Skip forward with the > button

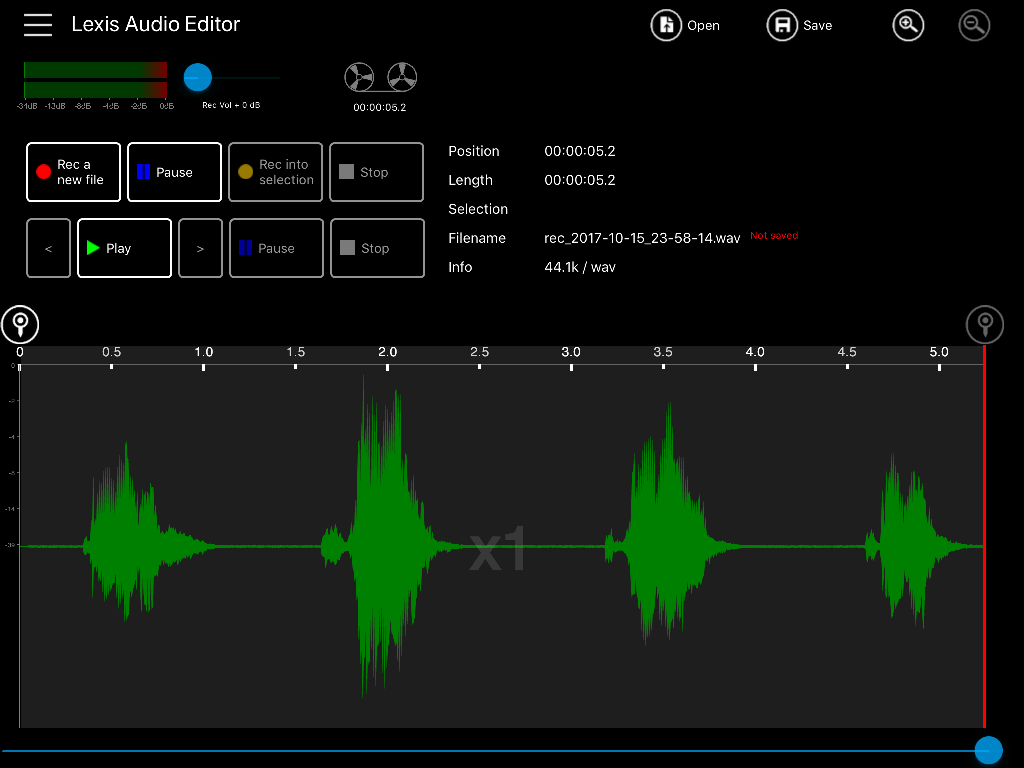(200, 248)
